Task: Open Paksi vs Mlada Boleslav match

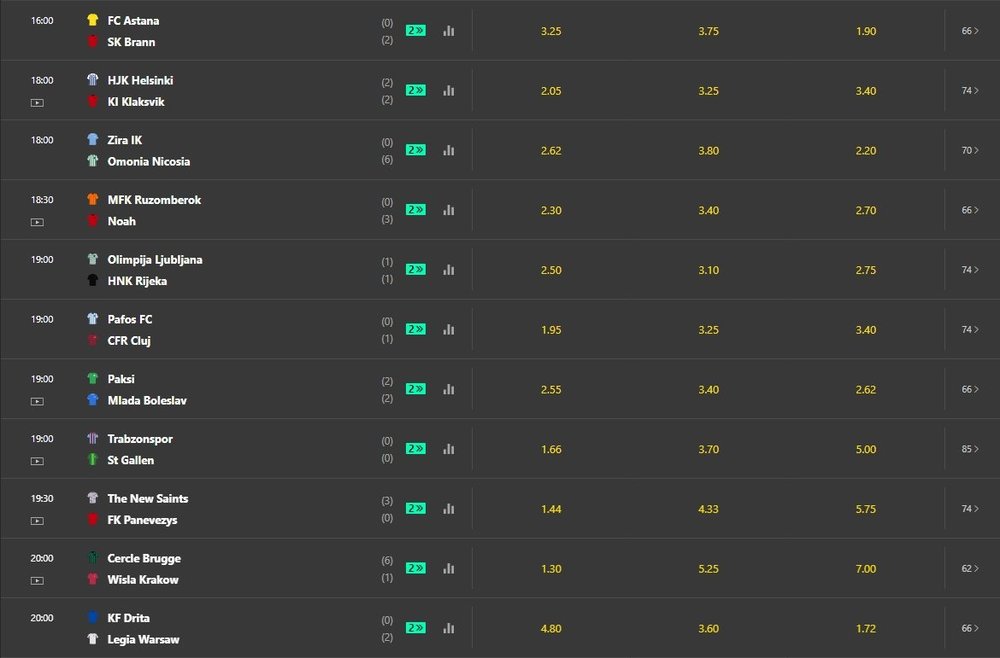Action: 147,390
